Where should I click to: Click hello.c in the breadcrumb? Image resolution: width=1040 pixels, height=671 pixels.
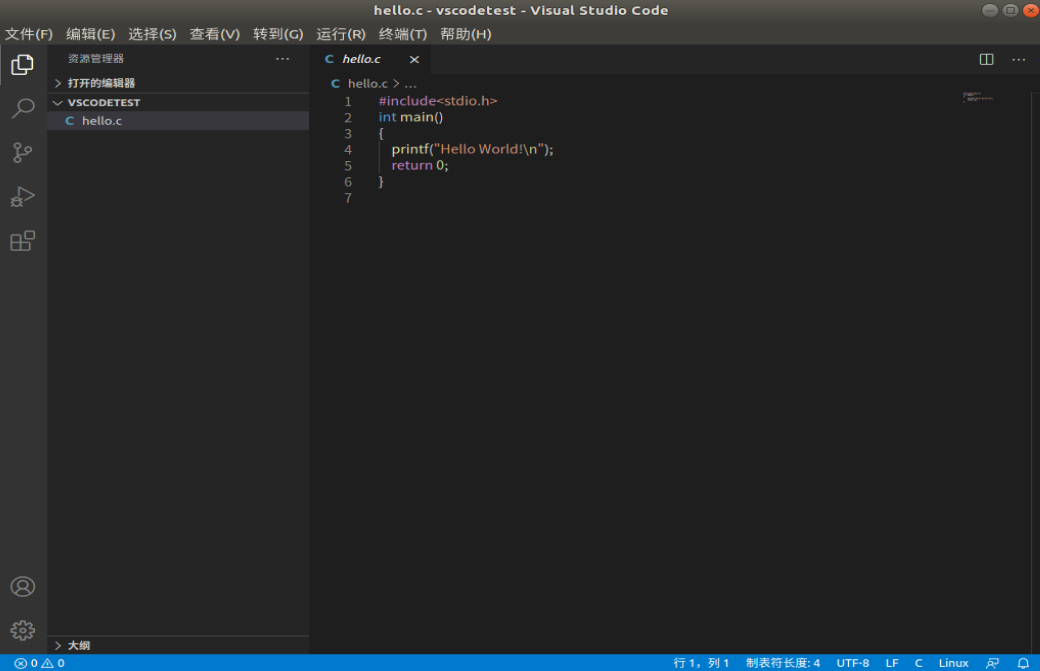click(367, 84)
